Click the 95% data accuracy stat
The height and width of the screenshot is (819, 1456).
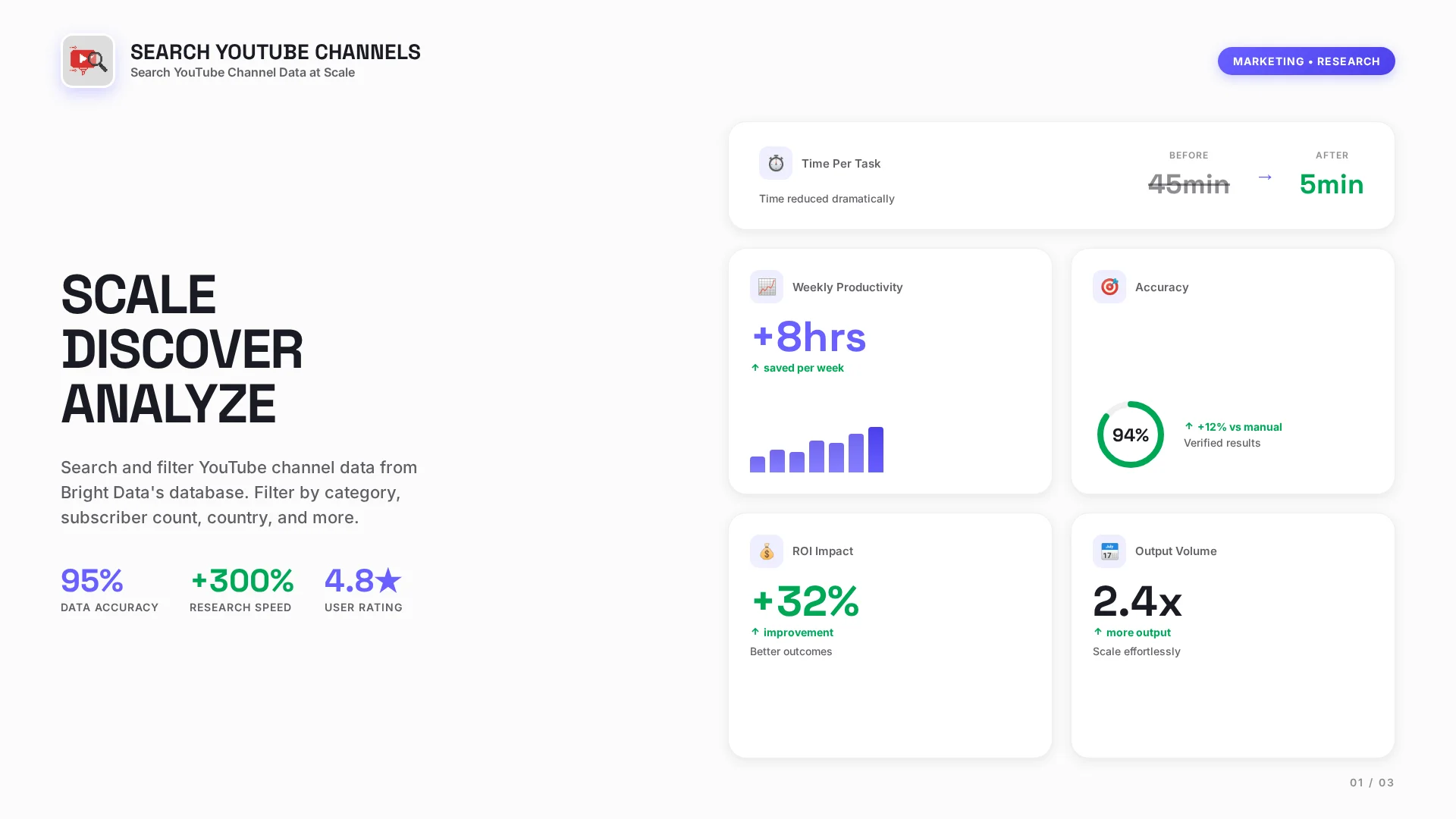92,581
